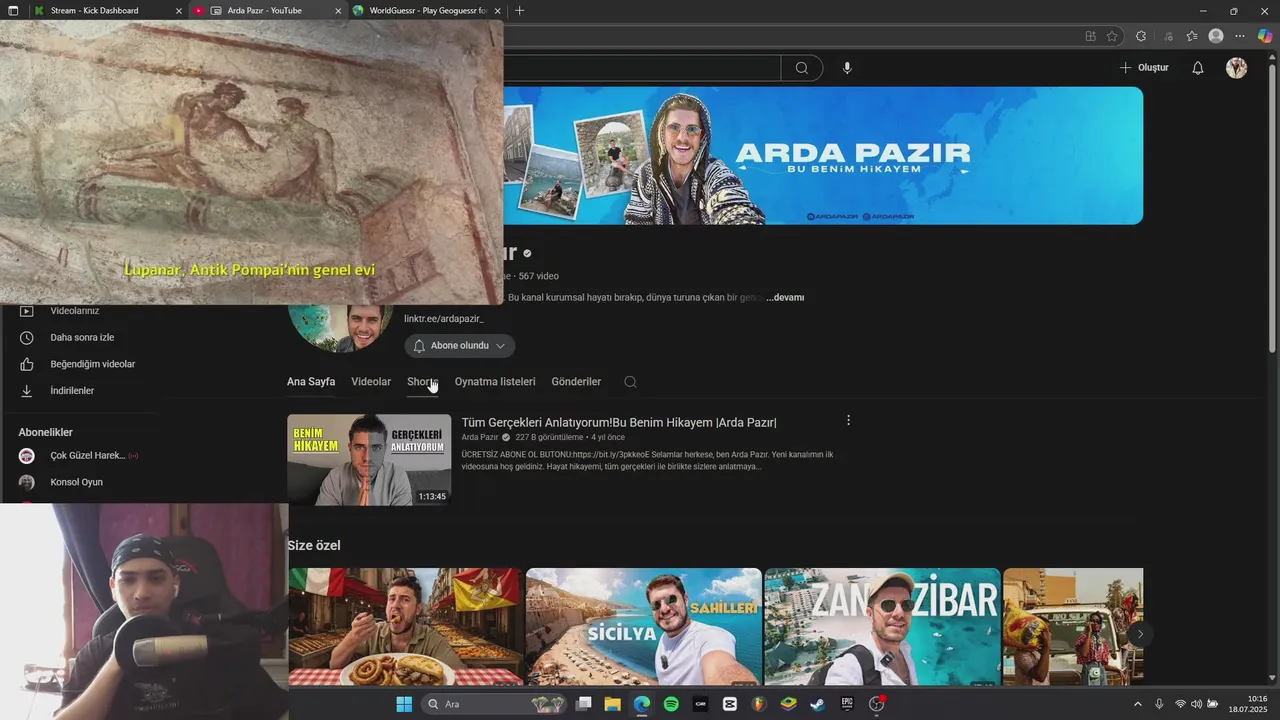Open the Edge split screen icon
Viewport: 1280px width, 720px height.
point(1090,36)
